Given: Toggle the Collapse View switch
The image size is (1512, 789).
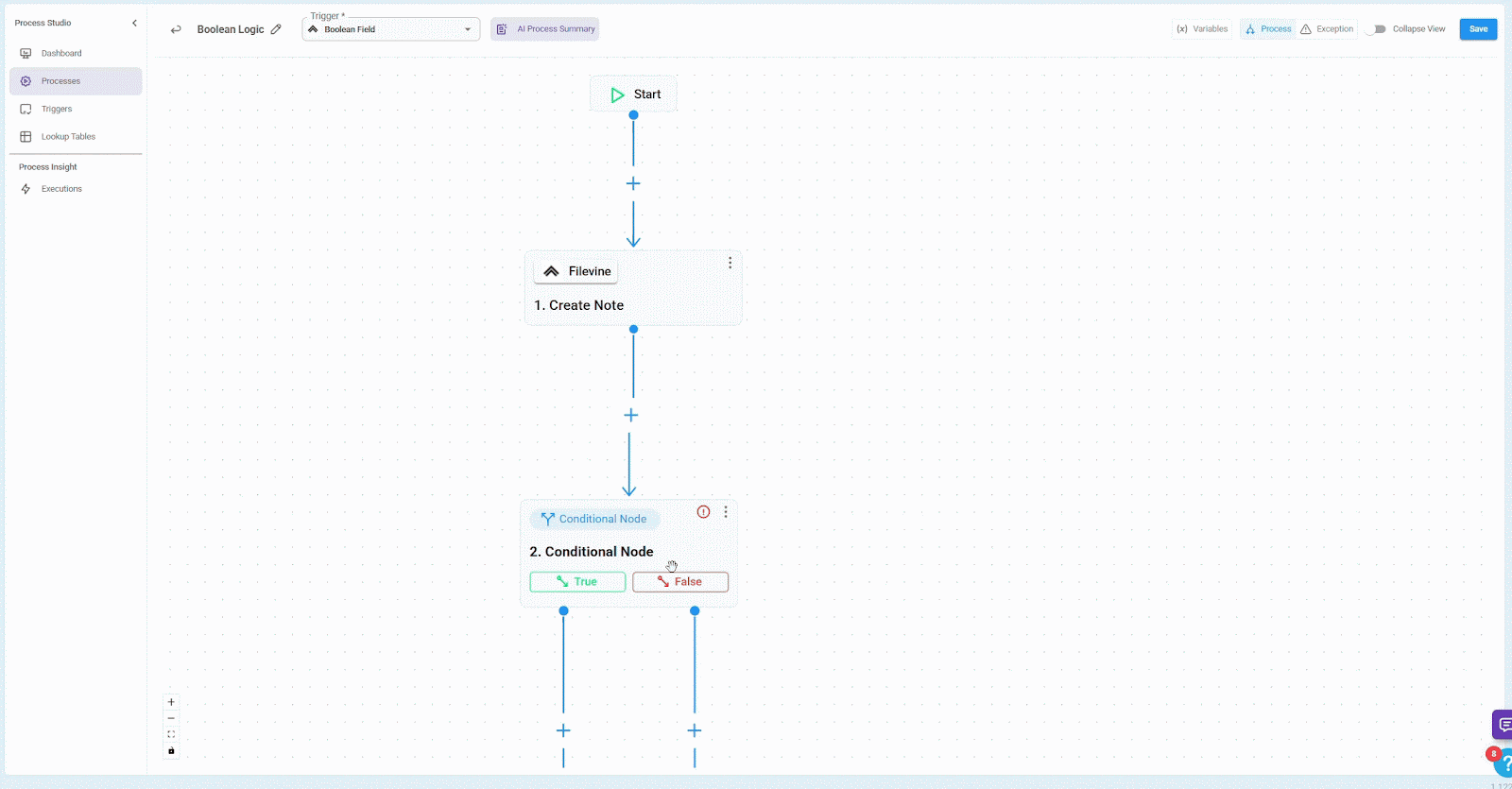Looking at the screenshot, I should coord(1375,29).
